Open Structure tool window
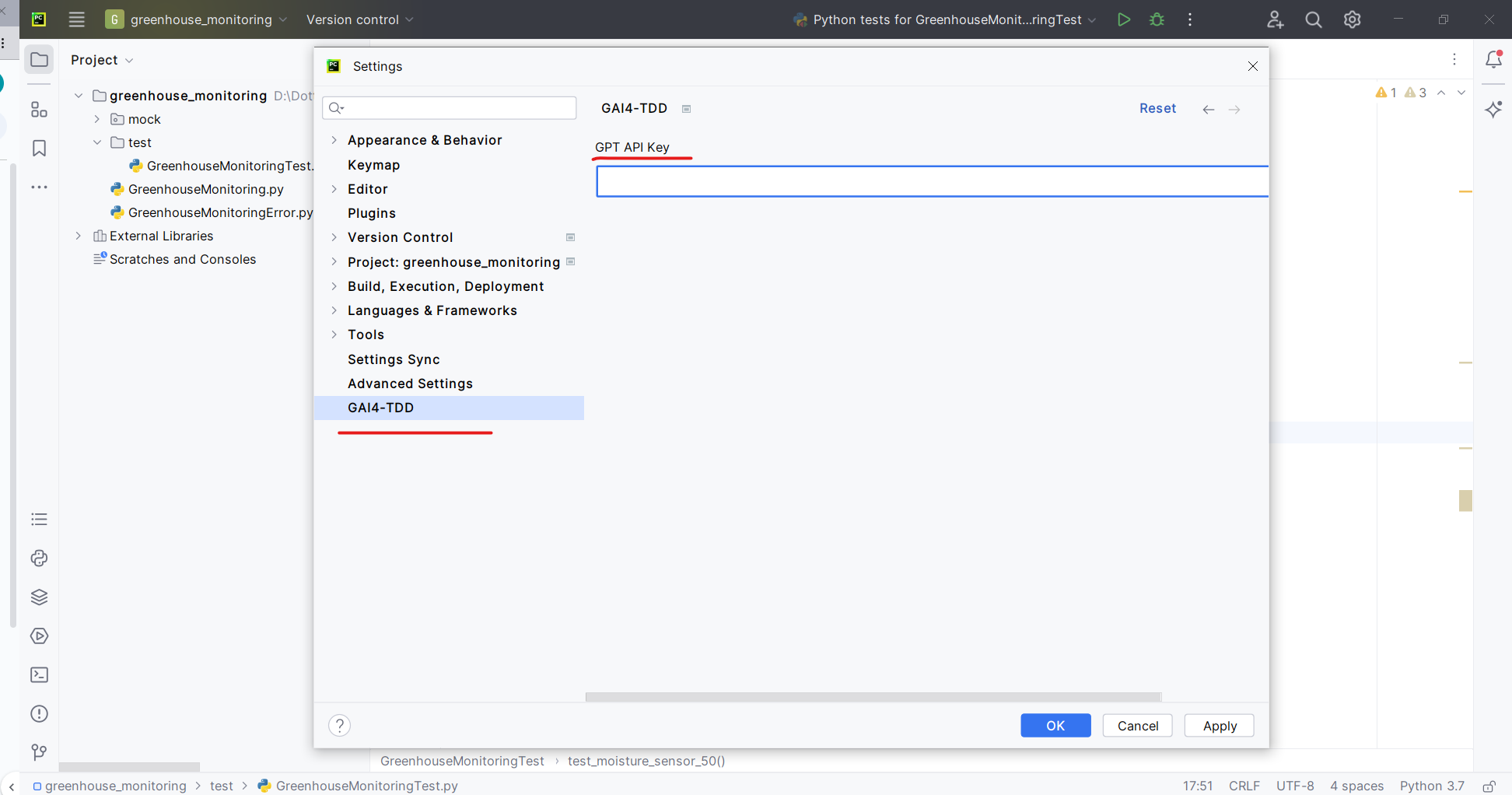The width and height of the screenshot is (1512, 795). (39, 110)
